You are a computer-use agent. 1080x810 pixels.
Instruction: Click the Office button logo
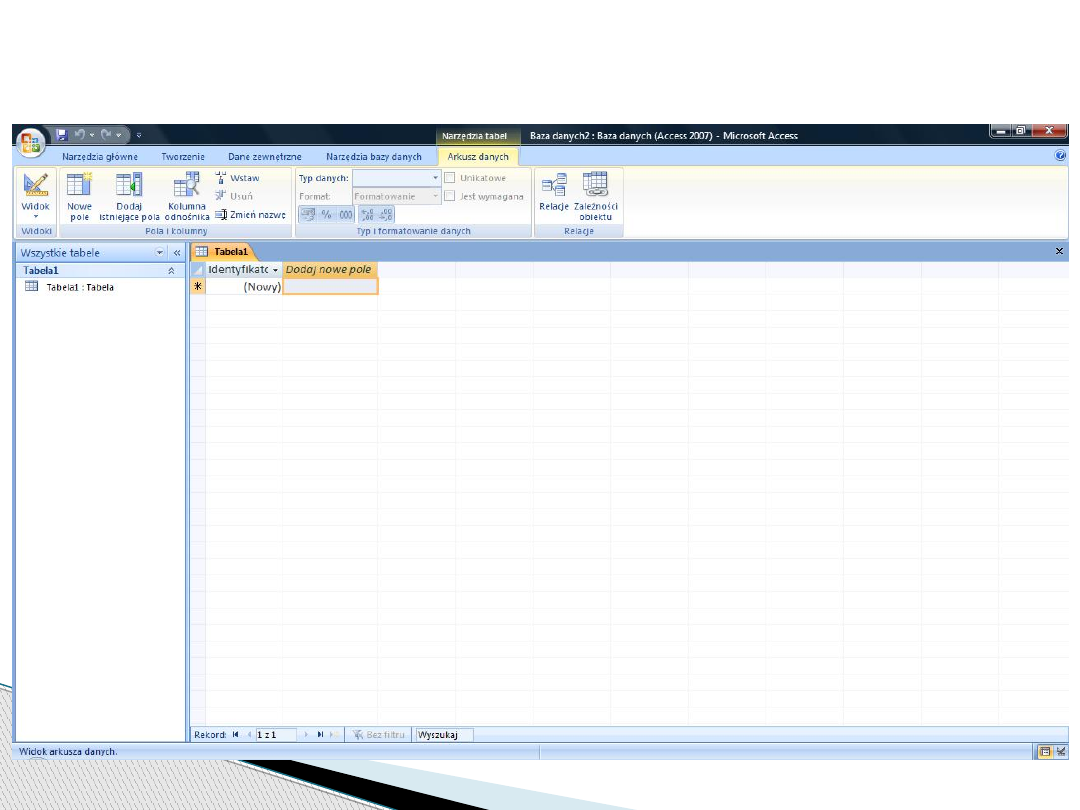[31, 140]
